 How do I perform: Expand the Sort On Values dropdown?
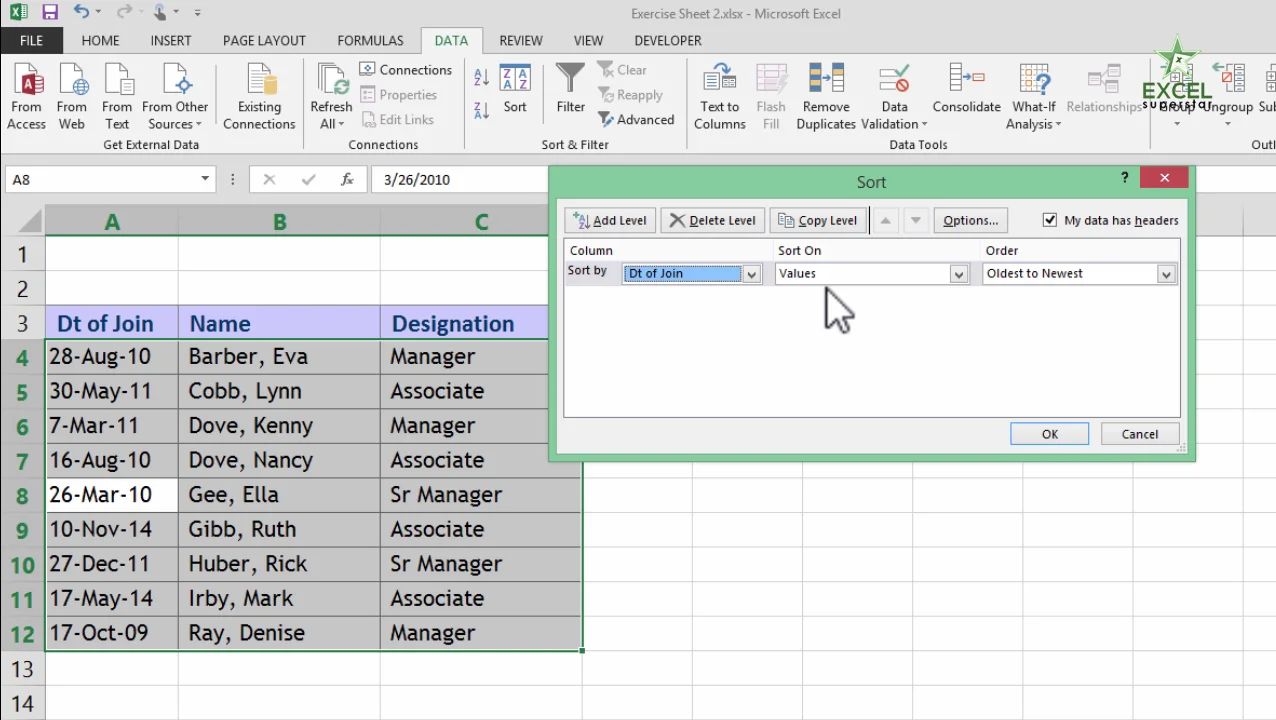pyautogui.click(x=959, y=274)
